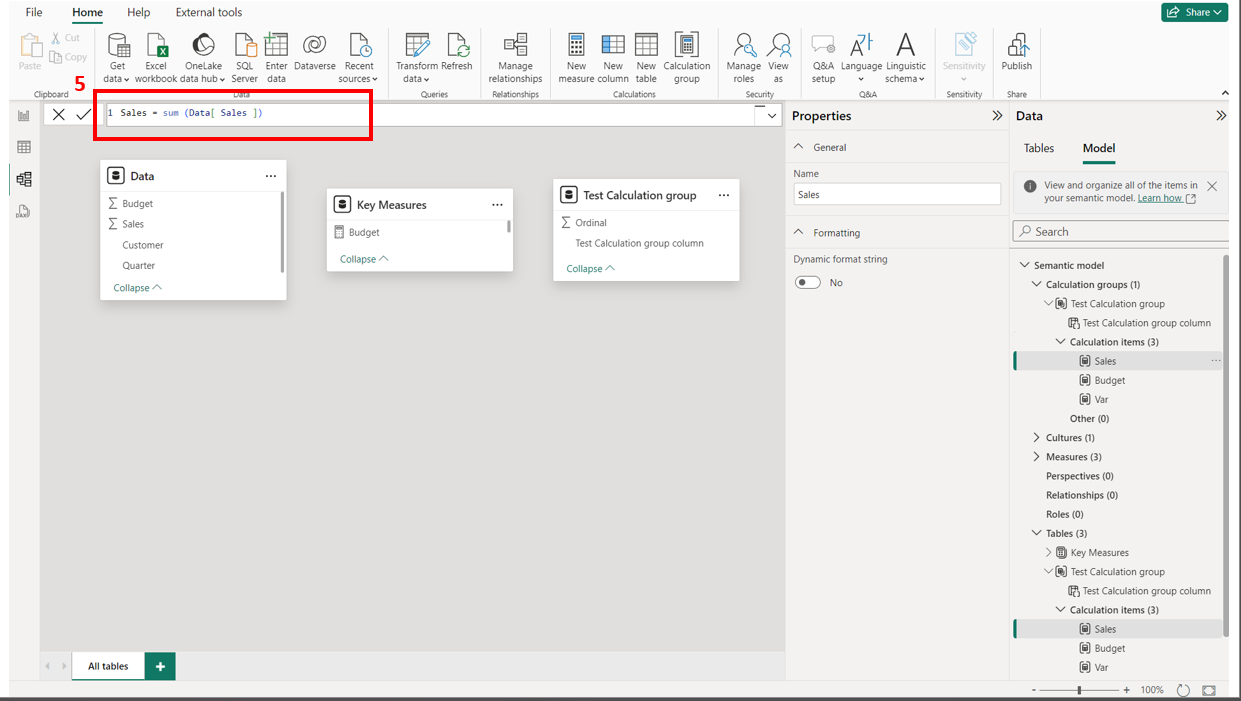The height and width of the screenshot is (701, 1241).
Task: Collapse the Data table card
Action: [x=138, y=288]
